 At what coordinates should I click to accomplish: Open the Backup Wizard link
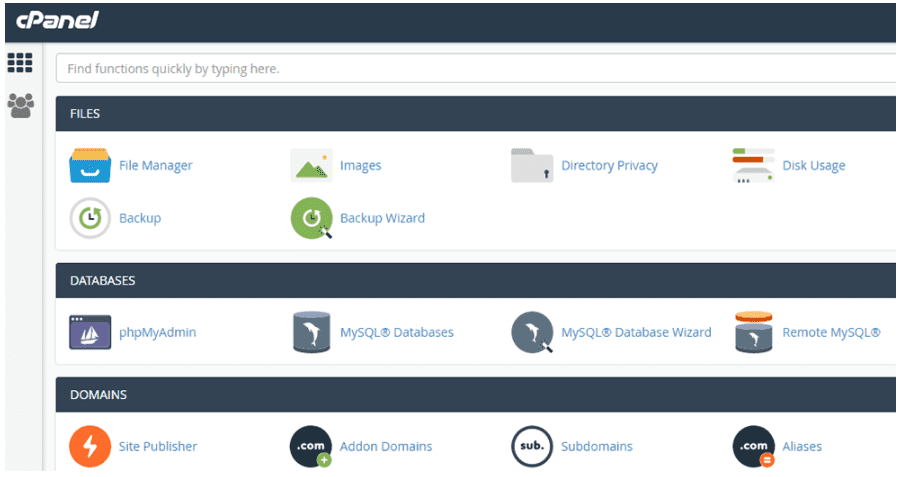tap(382, 218)
